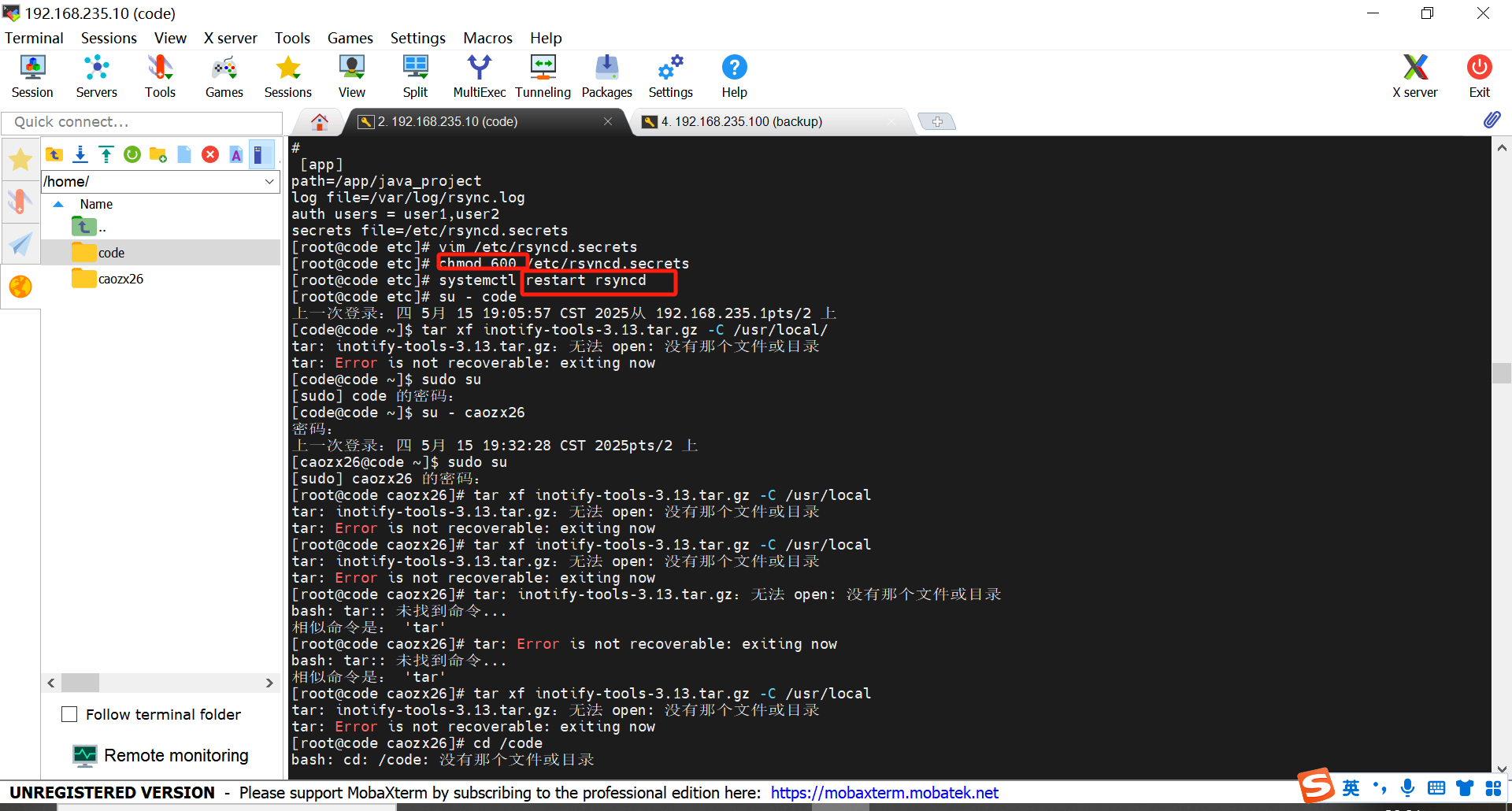Click the red delete icon in SFTP toolbar
1512x811 pixels.
tap(210, 154)
